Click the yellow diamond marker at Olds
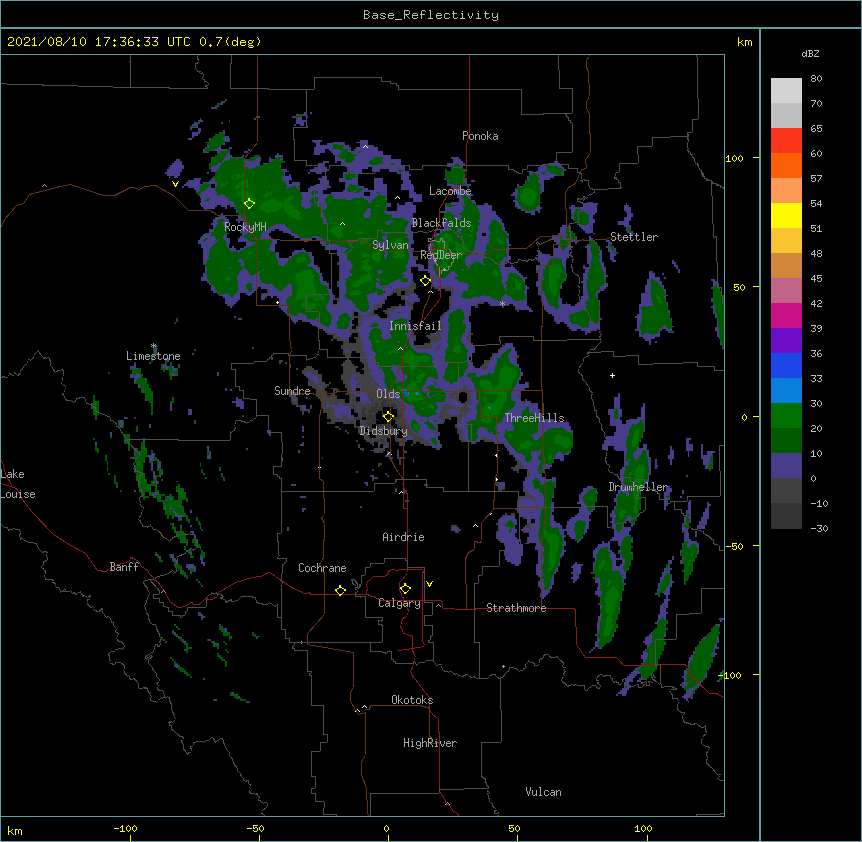This screenshot has height=842, width=862. (388, 416)
